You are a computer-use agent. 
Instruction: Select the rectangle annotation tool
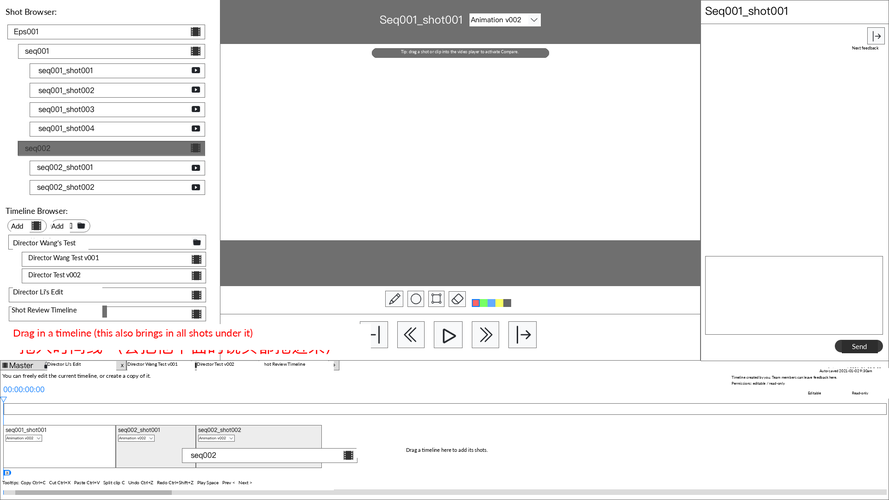(x=436, y=299)
